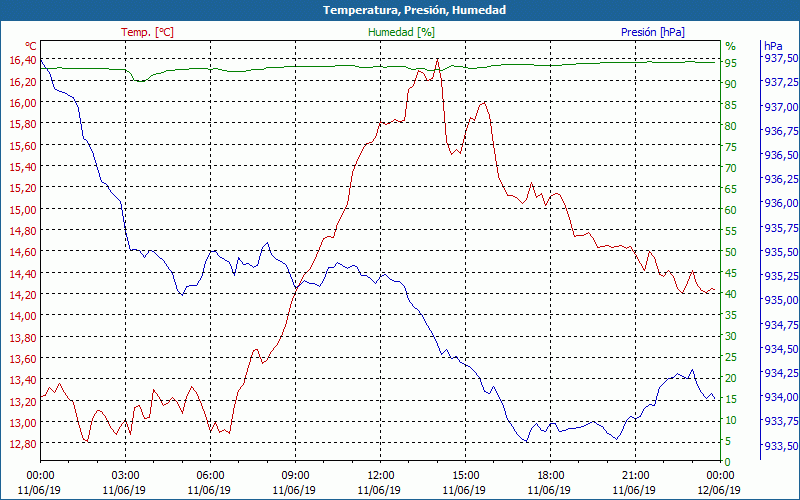Click temperature axis value 14,20
This screenshot has height=500, width=800.
(x=23, y=294)
